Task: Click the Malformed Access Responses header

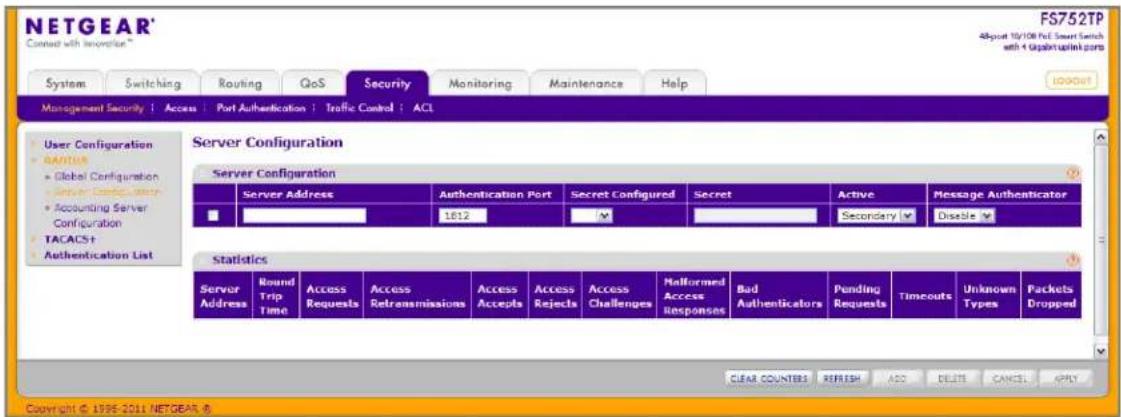Action: tap(693, 295)
